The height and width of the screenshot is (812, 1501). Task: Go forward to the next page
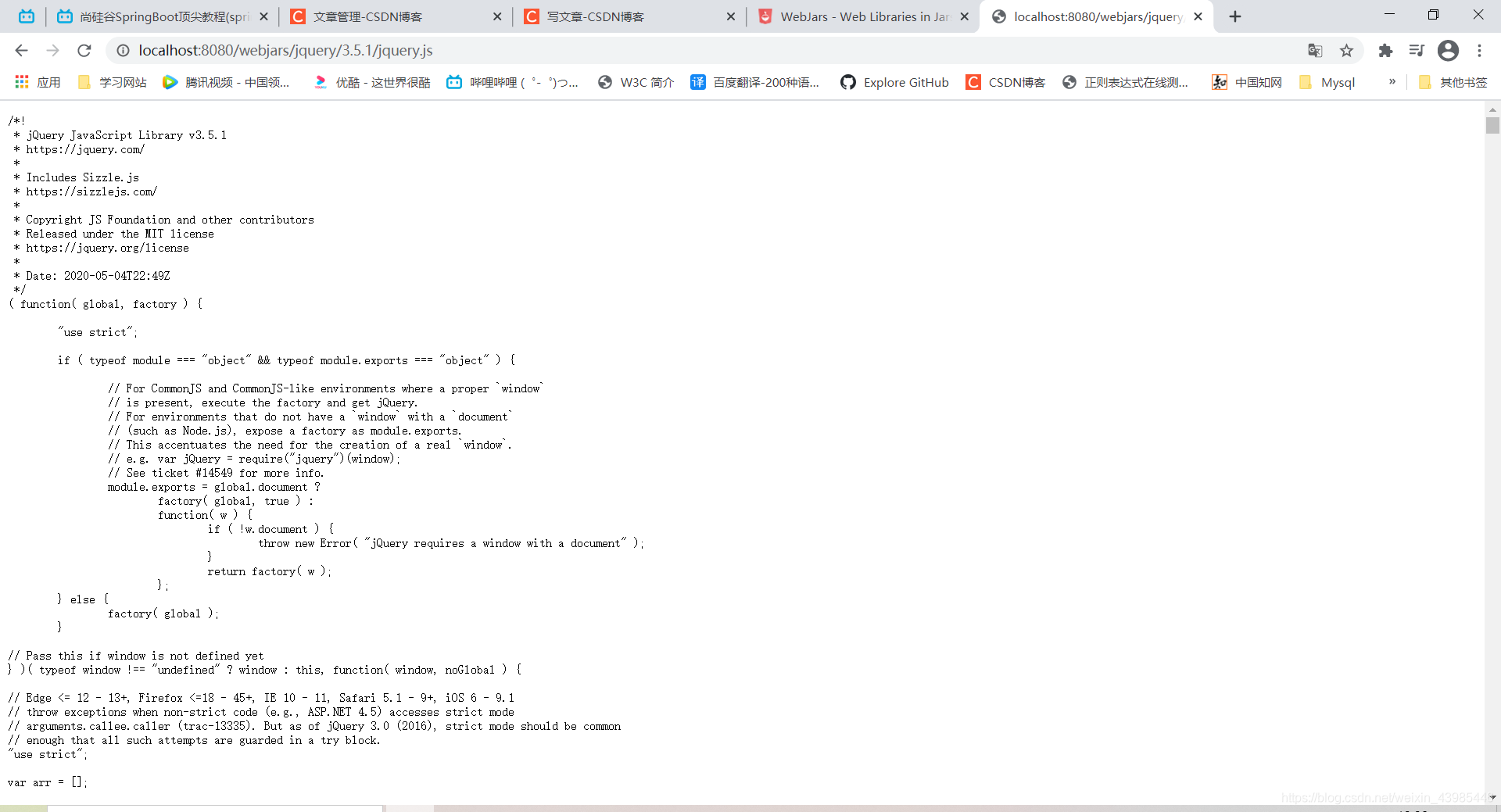pos(52,51)
